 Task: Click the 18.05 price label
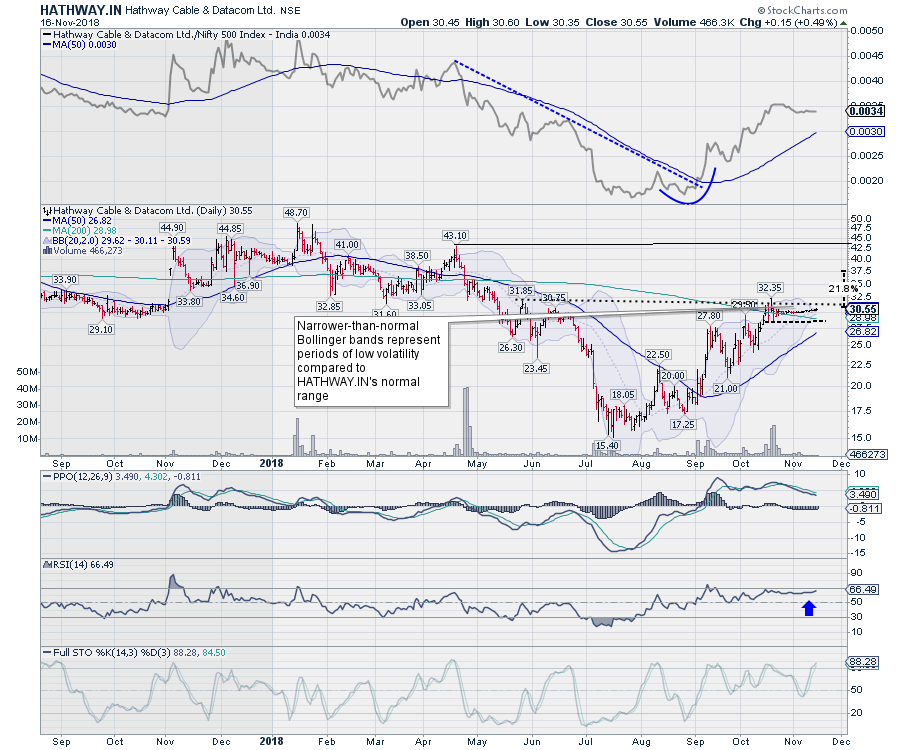pyautogui.click(x=623, y=394)
